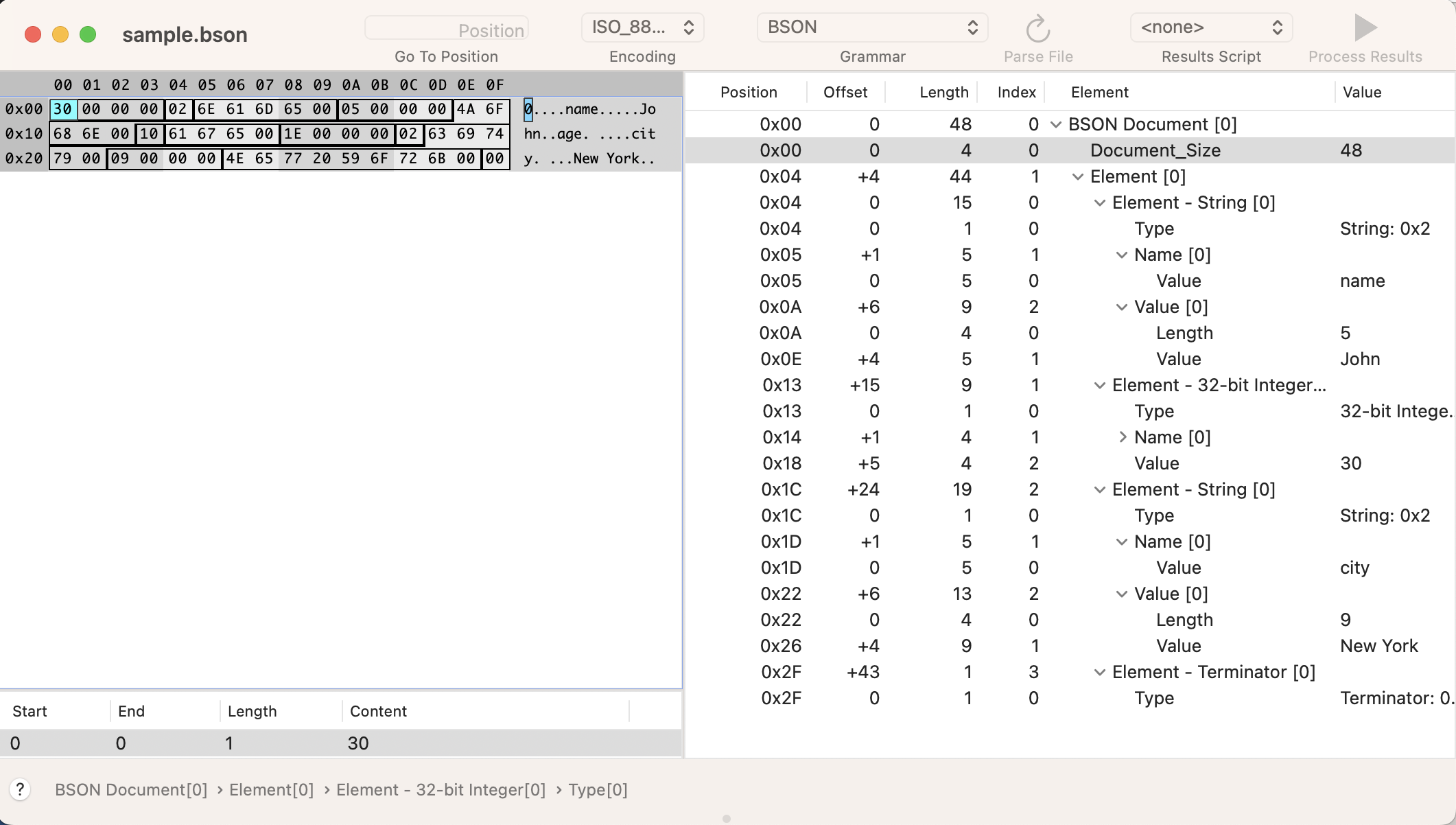Select hex byte 30 at offset 0x00

tap(62, 109)
